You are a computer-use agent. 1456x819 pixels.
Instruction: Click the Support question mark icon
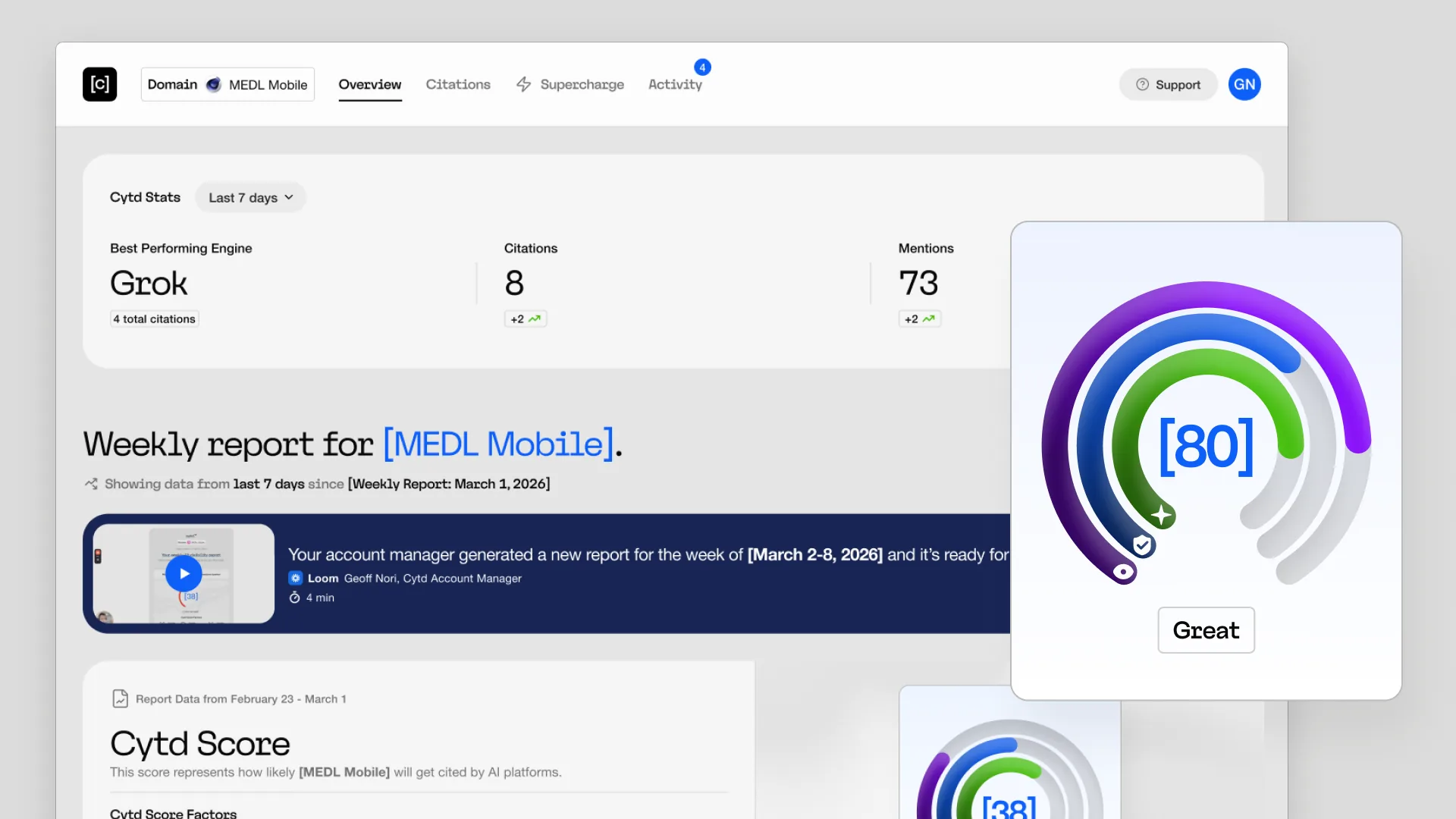pos(1142,84)
